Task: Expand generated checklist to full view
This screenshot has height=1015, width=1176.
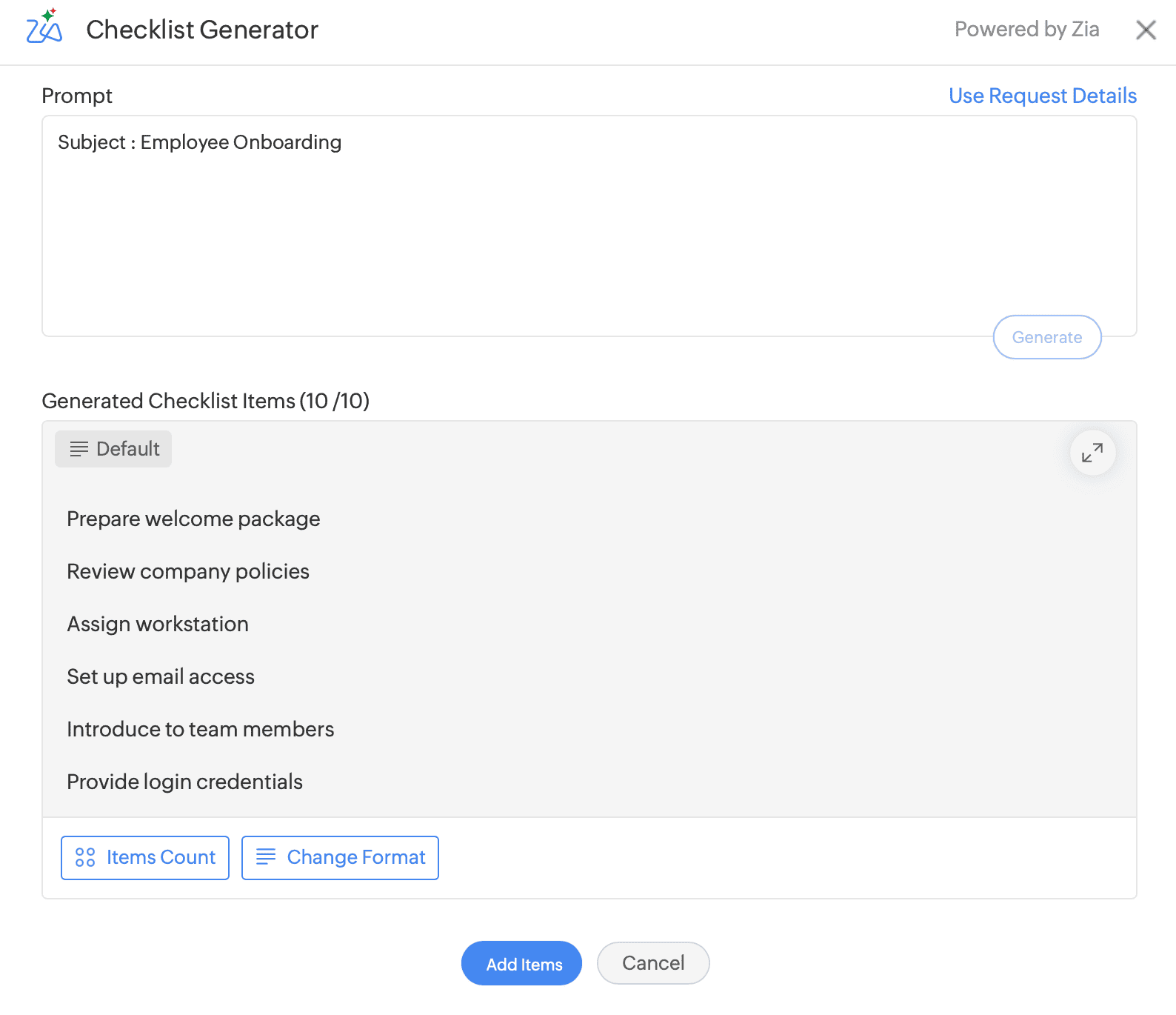Action: click(1092, 452)
